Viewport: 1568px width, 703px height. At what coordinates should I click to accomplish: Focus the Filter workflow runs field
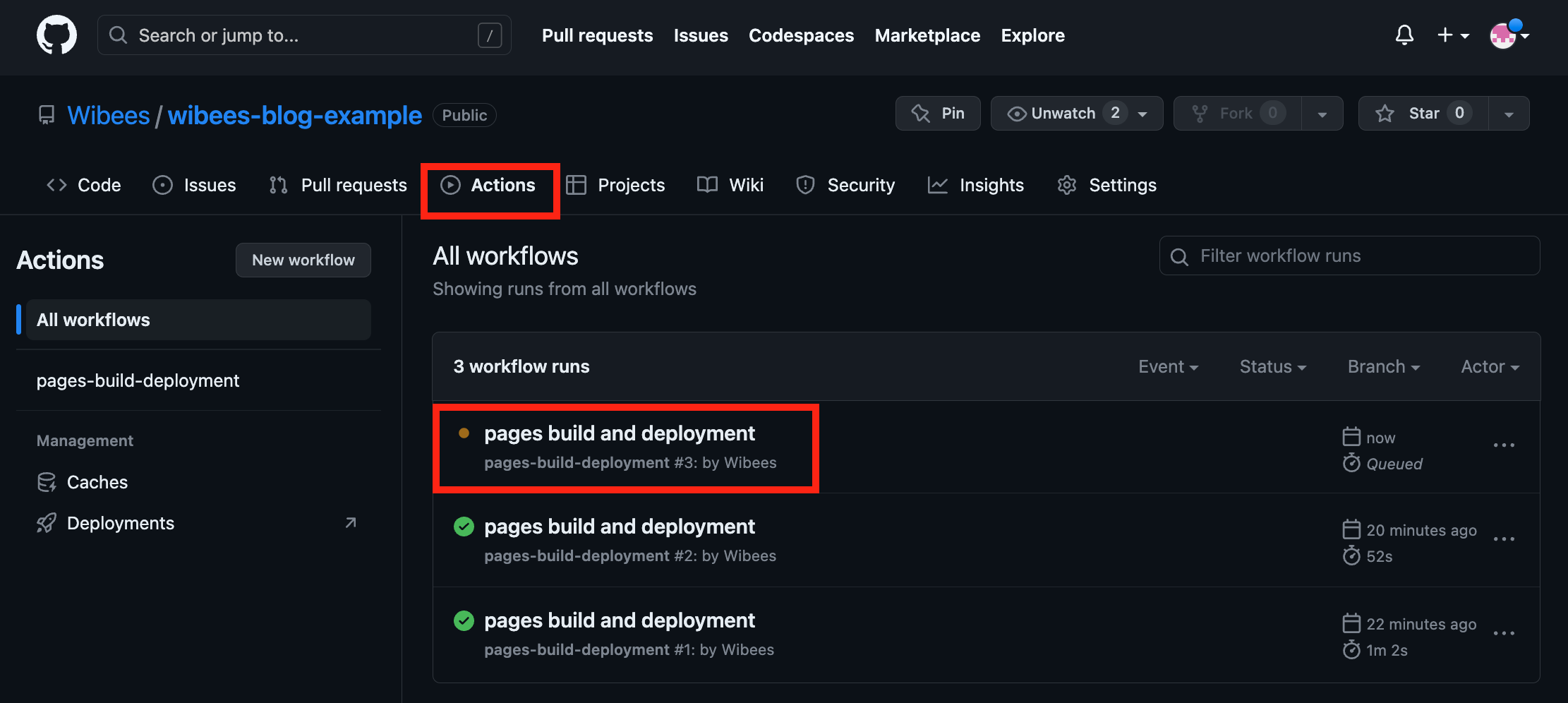[x=1349, y=256]
